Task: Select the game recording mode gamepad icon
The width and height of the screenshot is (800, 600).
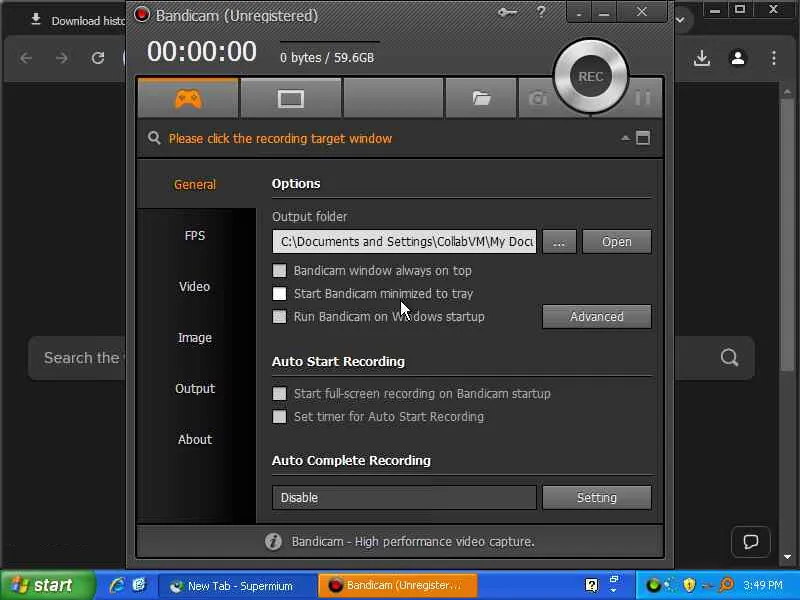Action: point(188,98)
